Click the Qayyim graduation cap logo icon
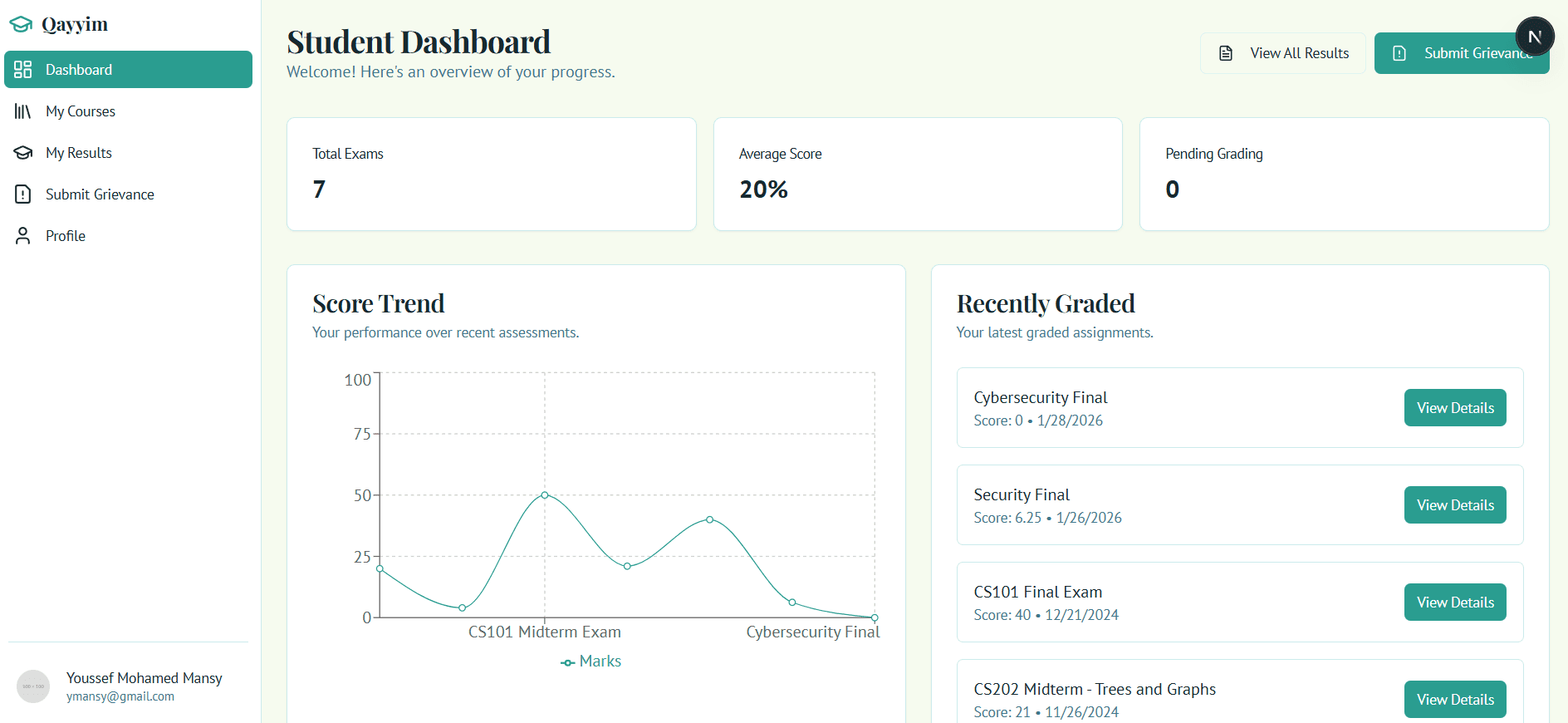The image size is (1568, 723). pyautogui.click(x=21, y=25)
